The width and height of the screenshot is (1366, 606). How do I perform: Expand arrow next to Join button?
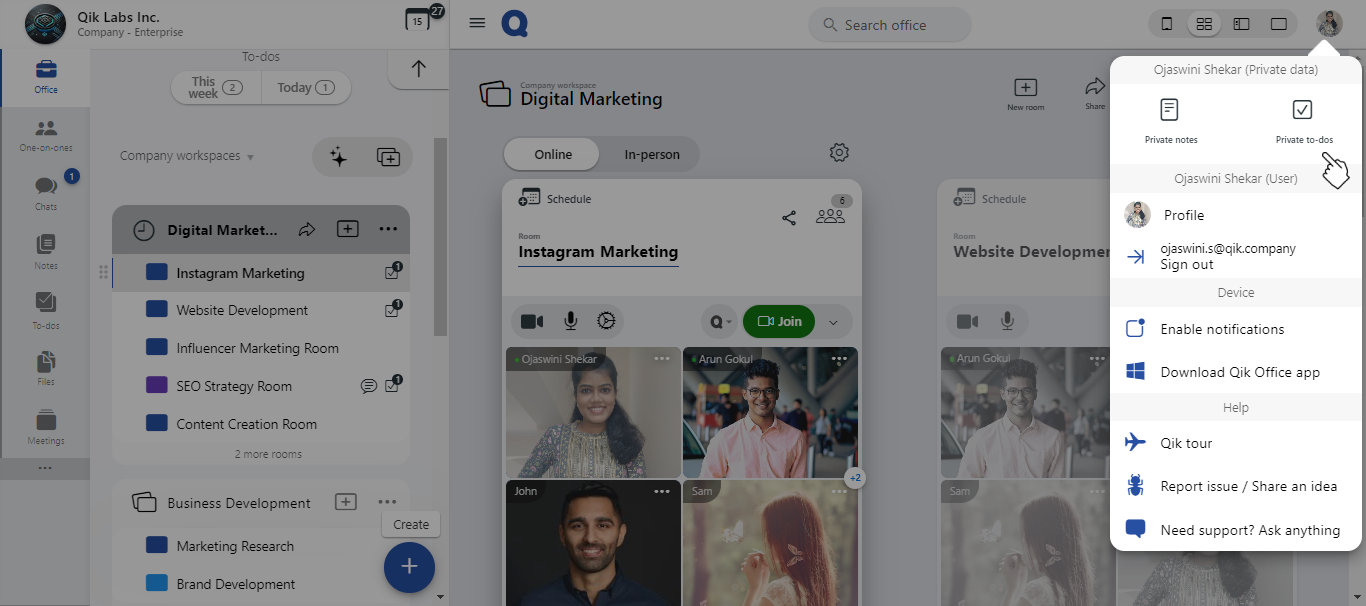coord(833,322)
